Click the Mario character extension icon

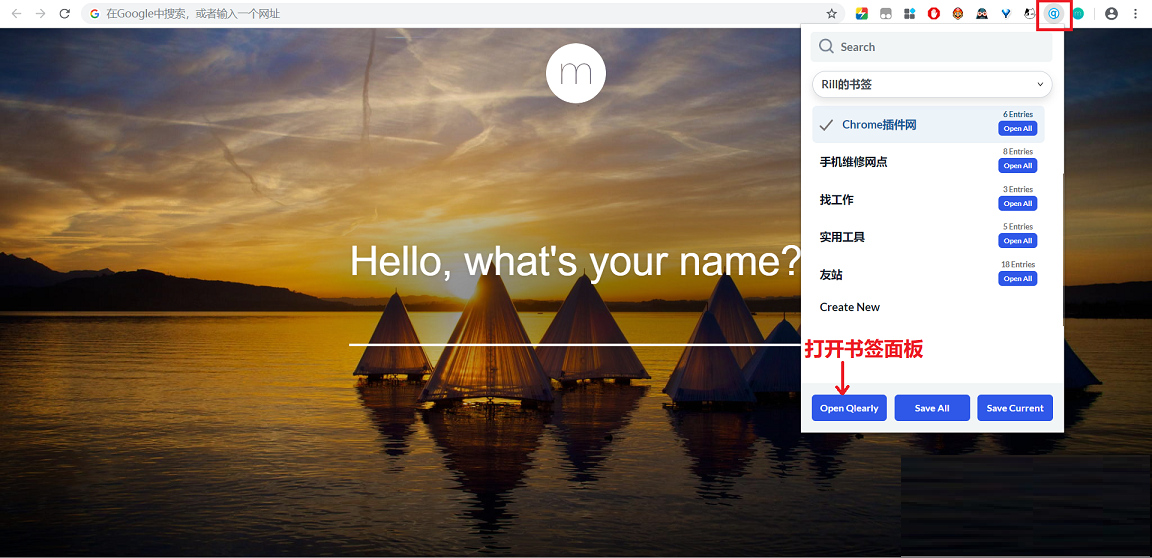point(957,14)
